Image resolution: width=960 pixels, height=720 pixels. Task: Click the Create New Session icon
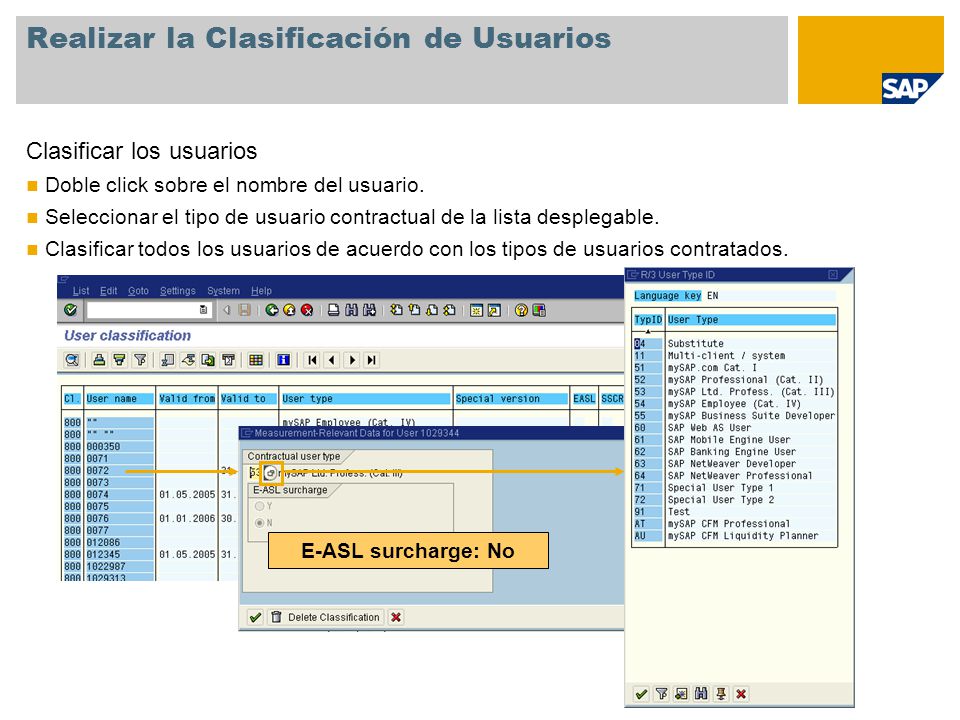click(476, 310)
